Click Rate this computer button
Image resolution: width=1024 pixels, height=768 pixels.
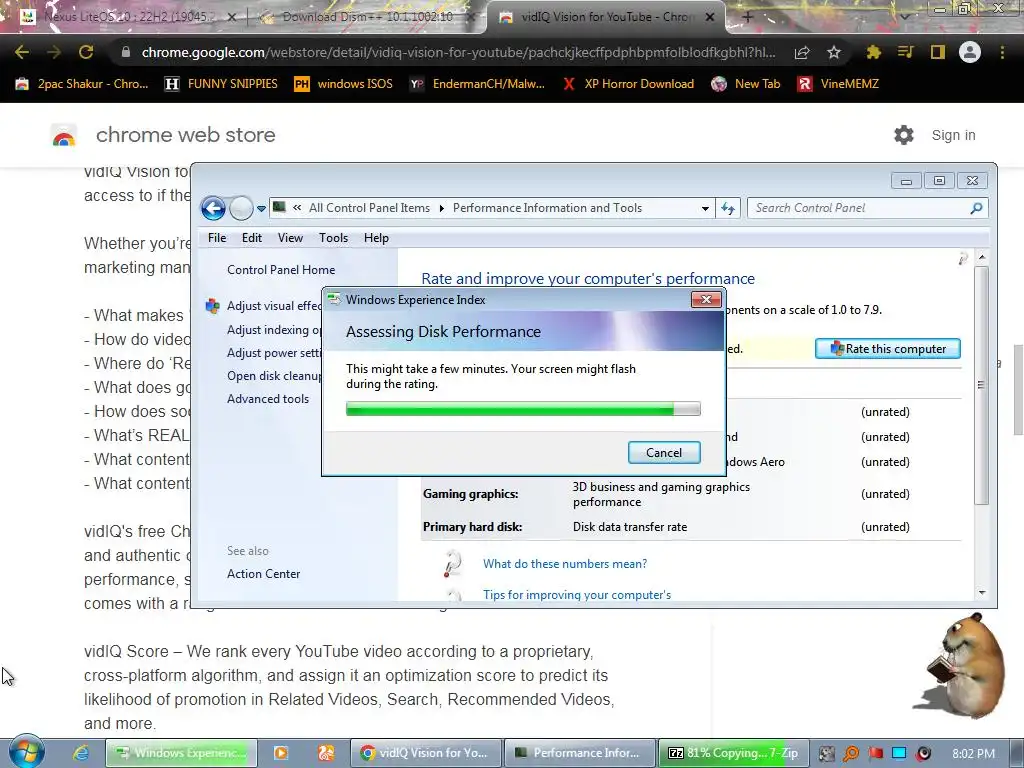[x=888, y=349]
